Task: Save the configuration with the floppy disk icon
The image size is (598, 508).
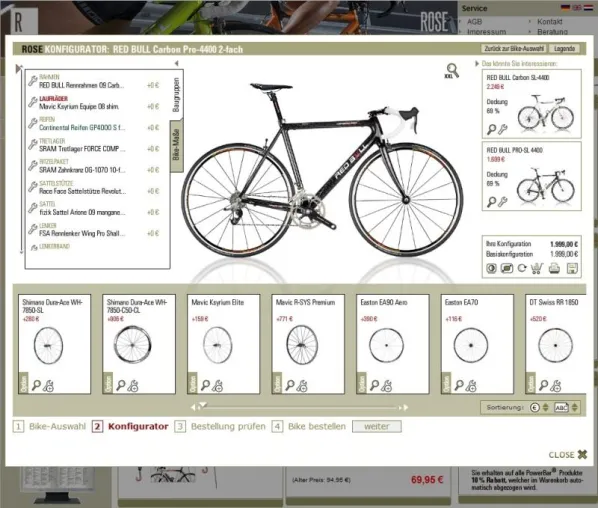Action: 572,268
